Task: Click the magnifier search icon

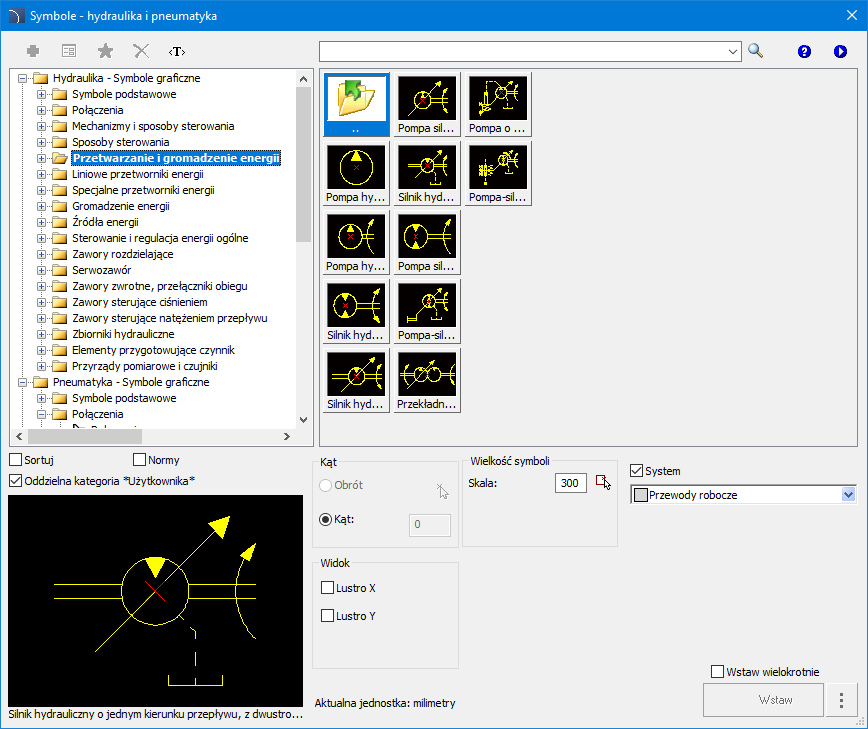Action: tap(755, 51)
